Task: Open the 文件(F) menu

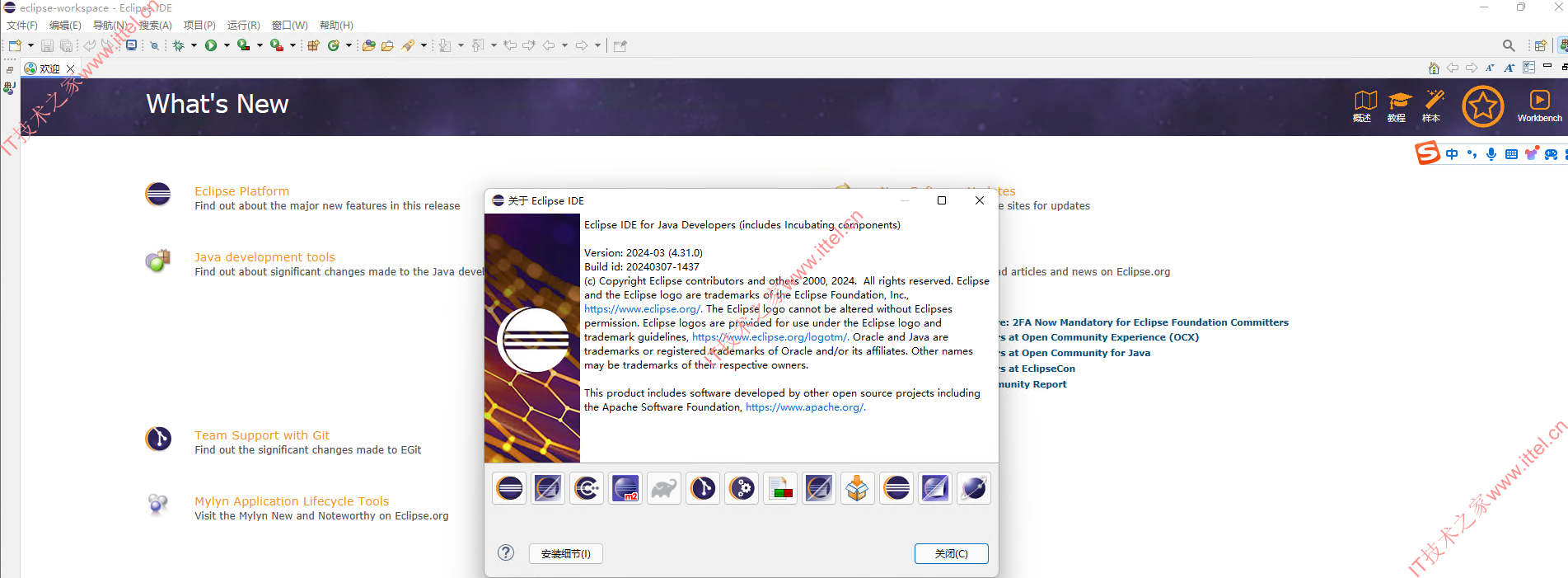Action: [22, 26]
